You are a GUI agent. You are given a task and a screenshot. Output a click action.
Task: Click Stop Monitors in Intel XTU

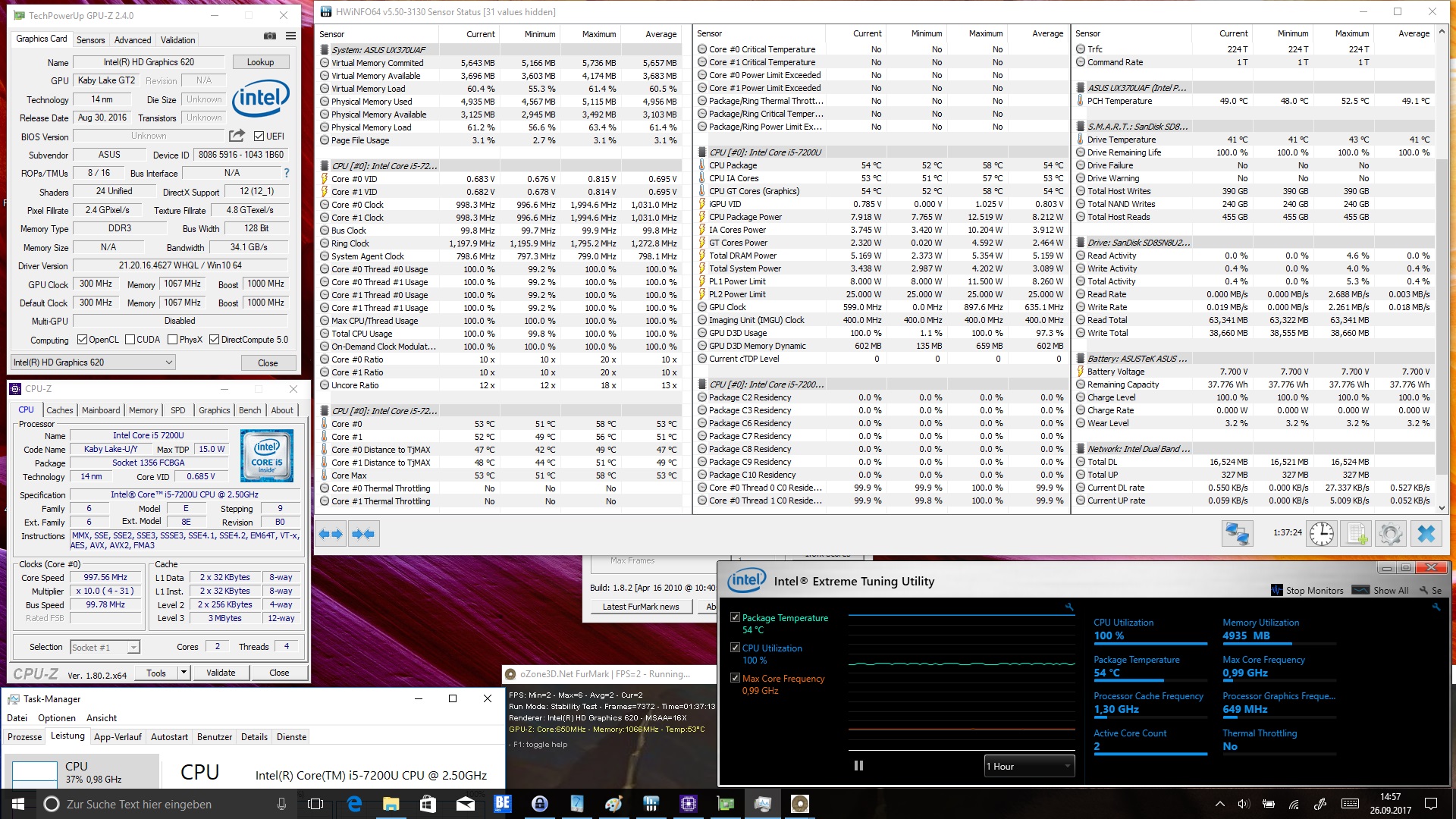coord(1307,590)
